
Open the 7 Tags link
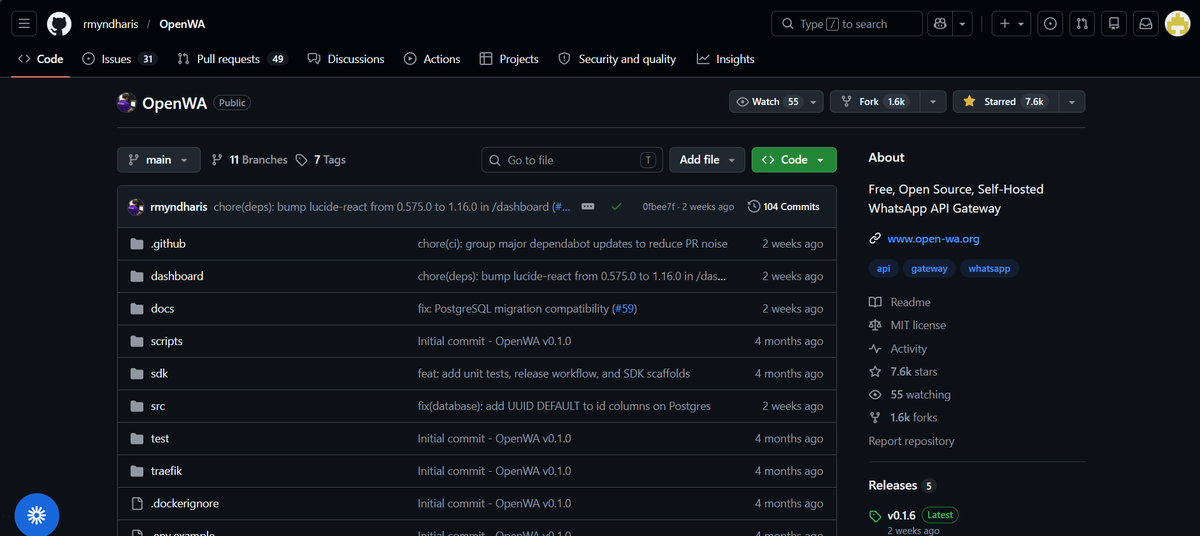tap(321, 160)
